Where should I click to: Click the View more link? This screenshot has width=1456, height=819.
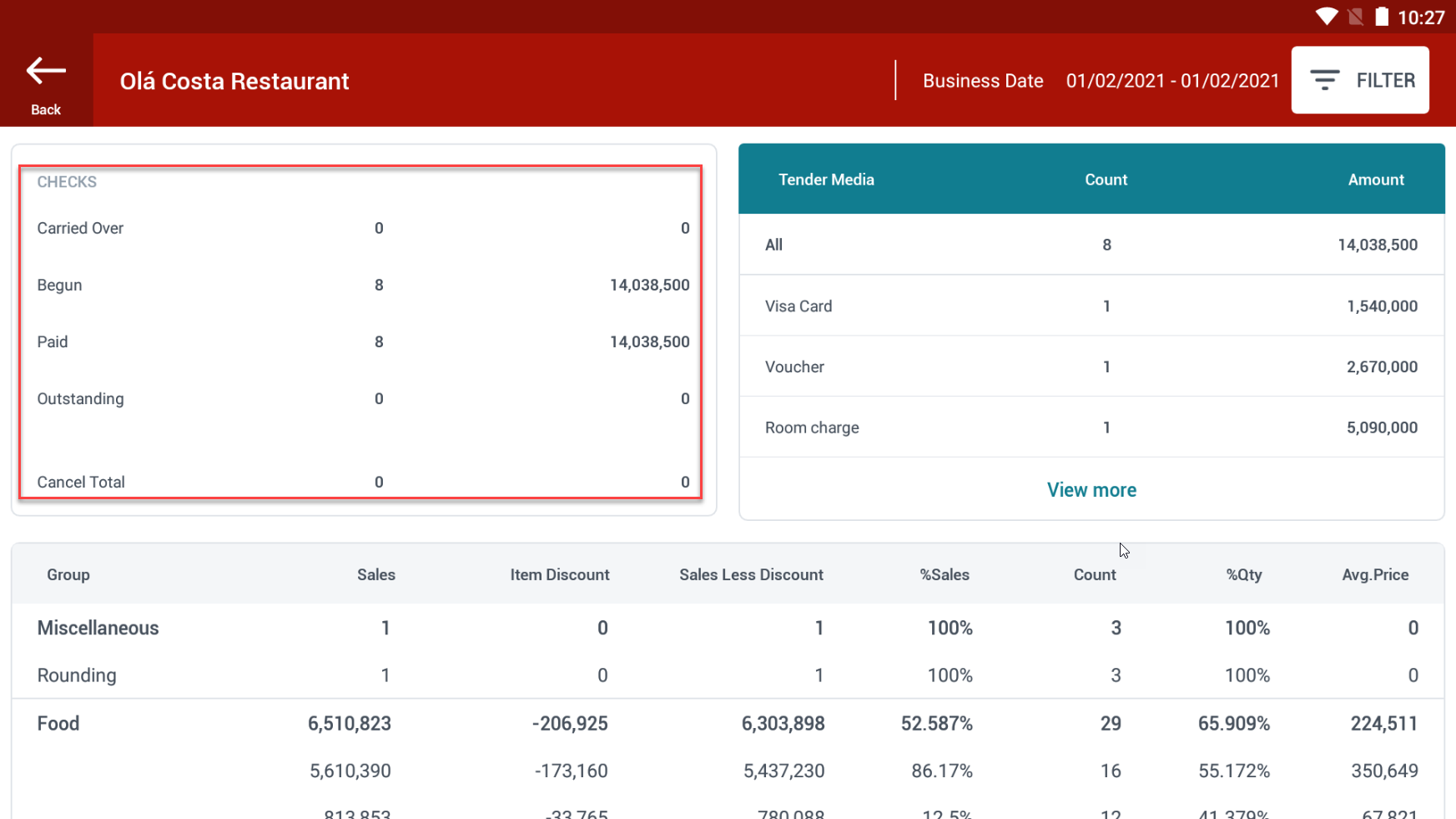point(1091,490)
